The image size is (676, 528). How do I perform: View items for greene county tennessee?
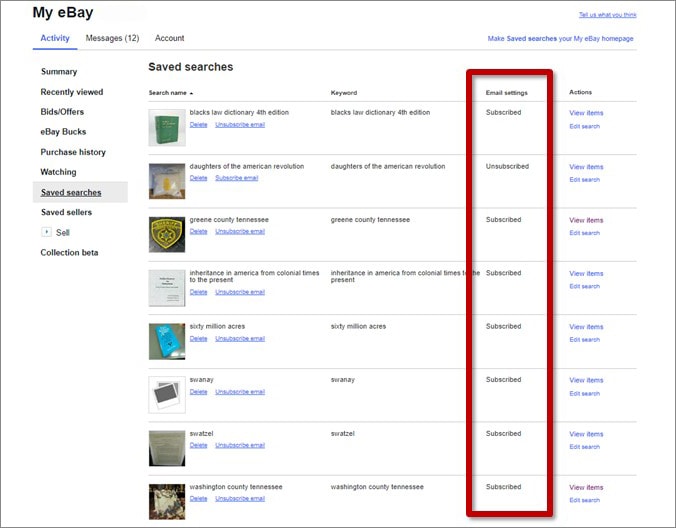[x=586, y=220]
